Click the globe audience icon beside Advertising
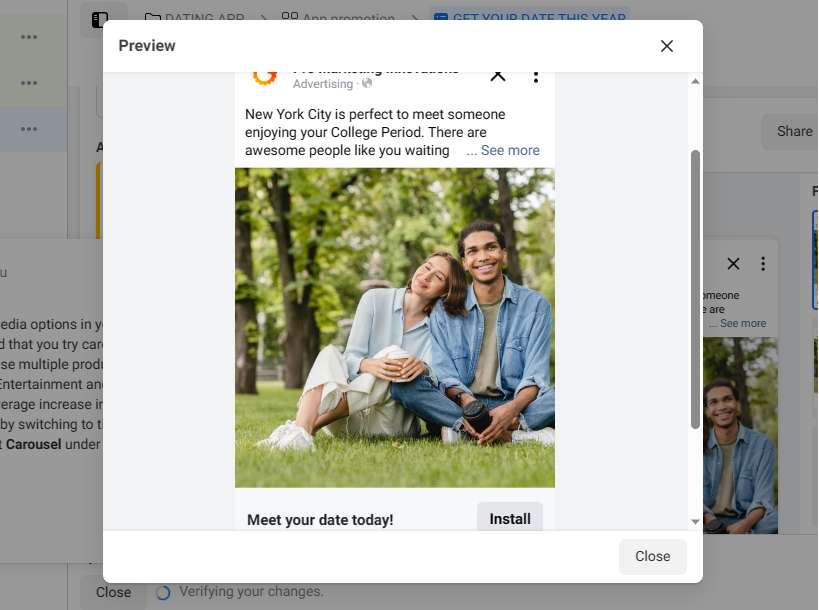 pos(367,85)
